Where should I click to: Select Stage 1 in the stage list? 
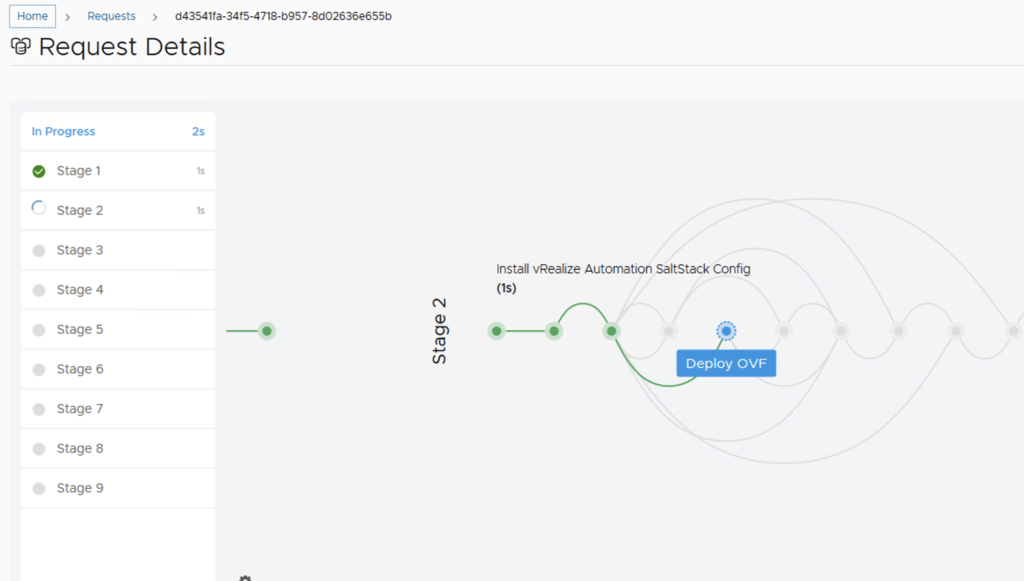[78, 171]
